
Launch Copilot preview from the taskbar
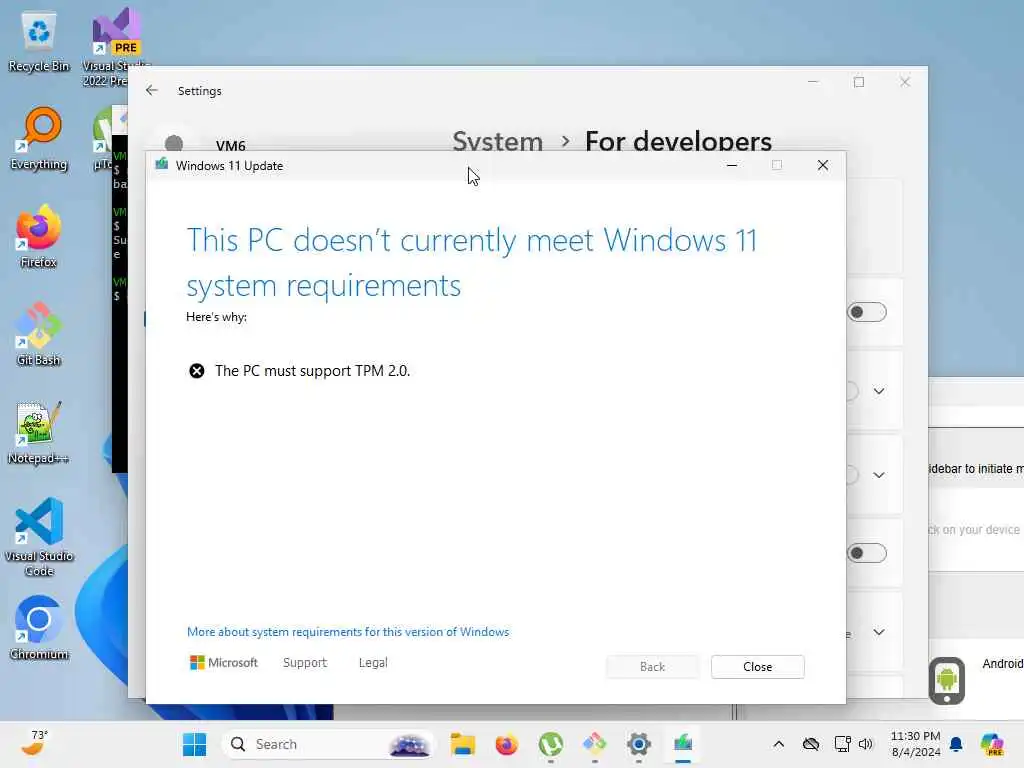coord(992,744)
